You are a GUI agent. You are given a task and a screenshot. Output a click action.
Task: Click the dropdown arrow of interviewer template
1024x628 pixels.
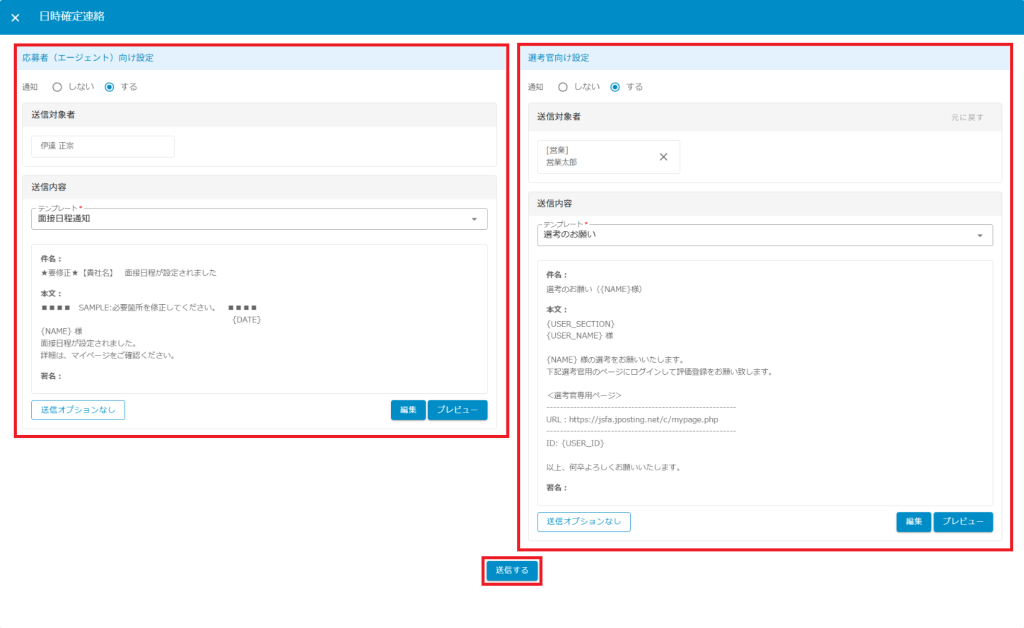(x=979, y=235)
